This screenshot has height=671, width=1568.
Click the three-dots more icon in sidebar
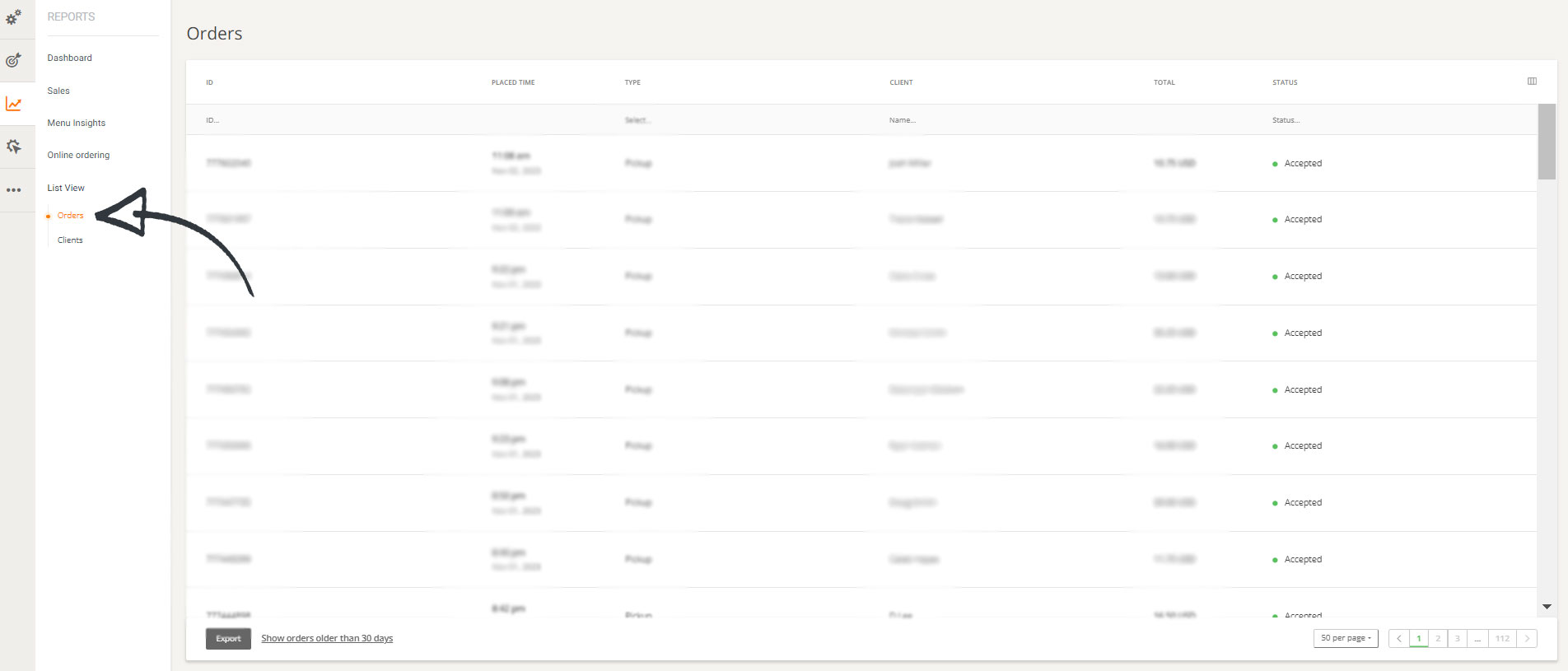click(x=14, y=190)
